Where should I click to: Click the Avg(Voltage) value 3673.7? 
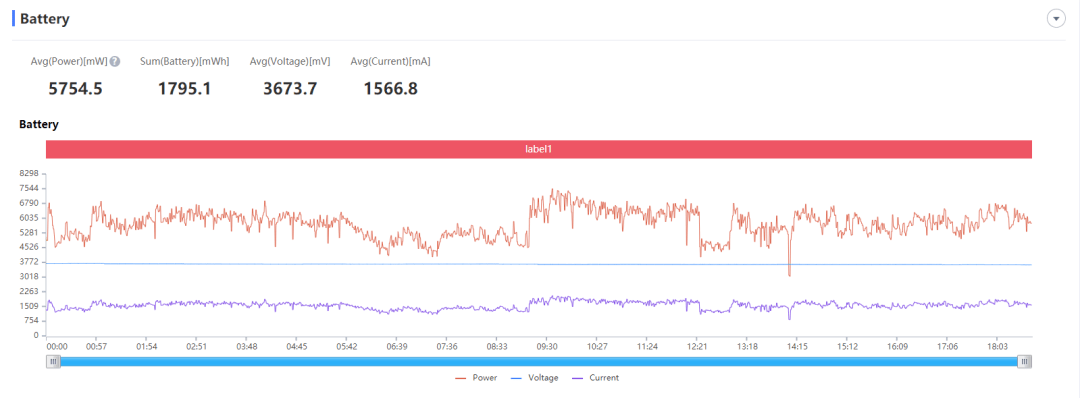[x=290, y=88]
